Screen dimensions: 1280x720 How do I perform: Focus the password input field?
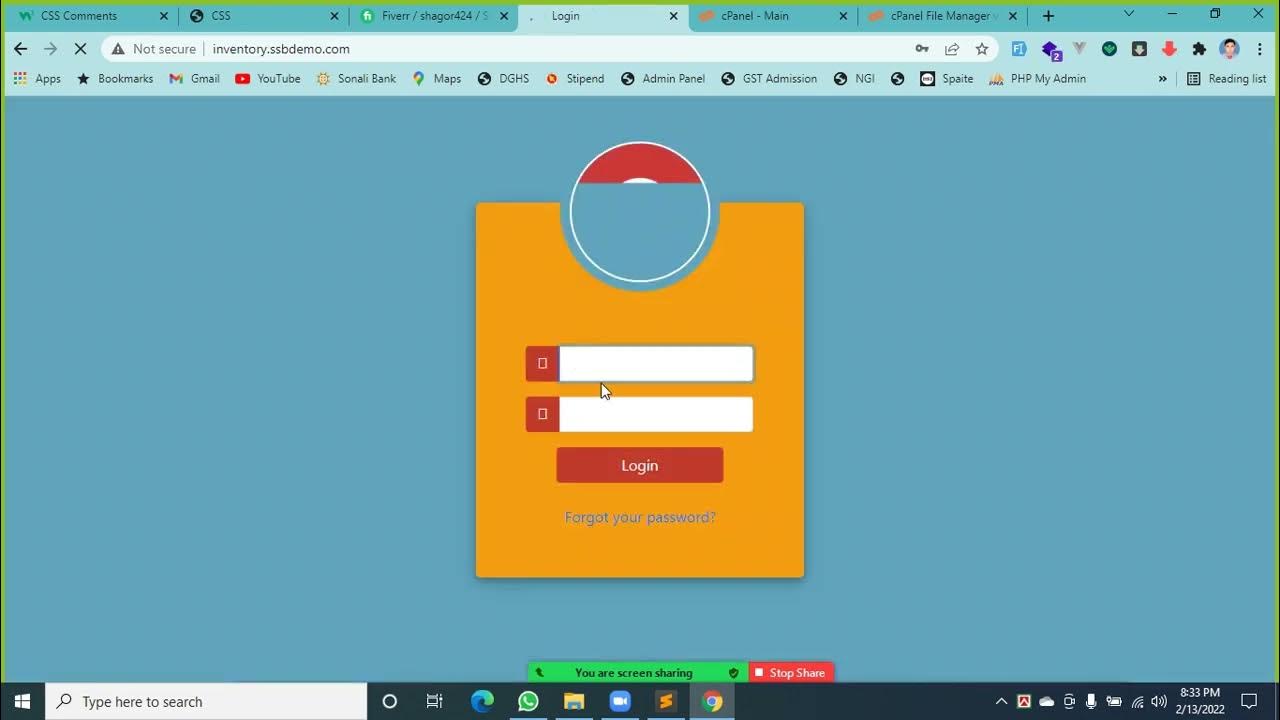tap(656, 414)
